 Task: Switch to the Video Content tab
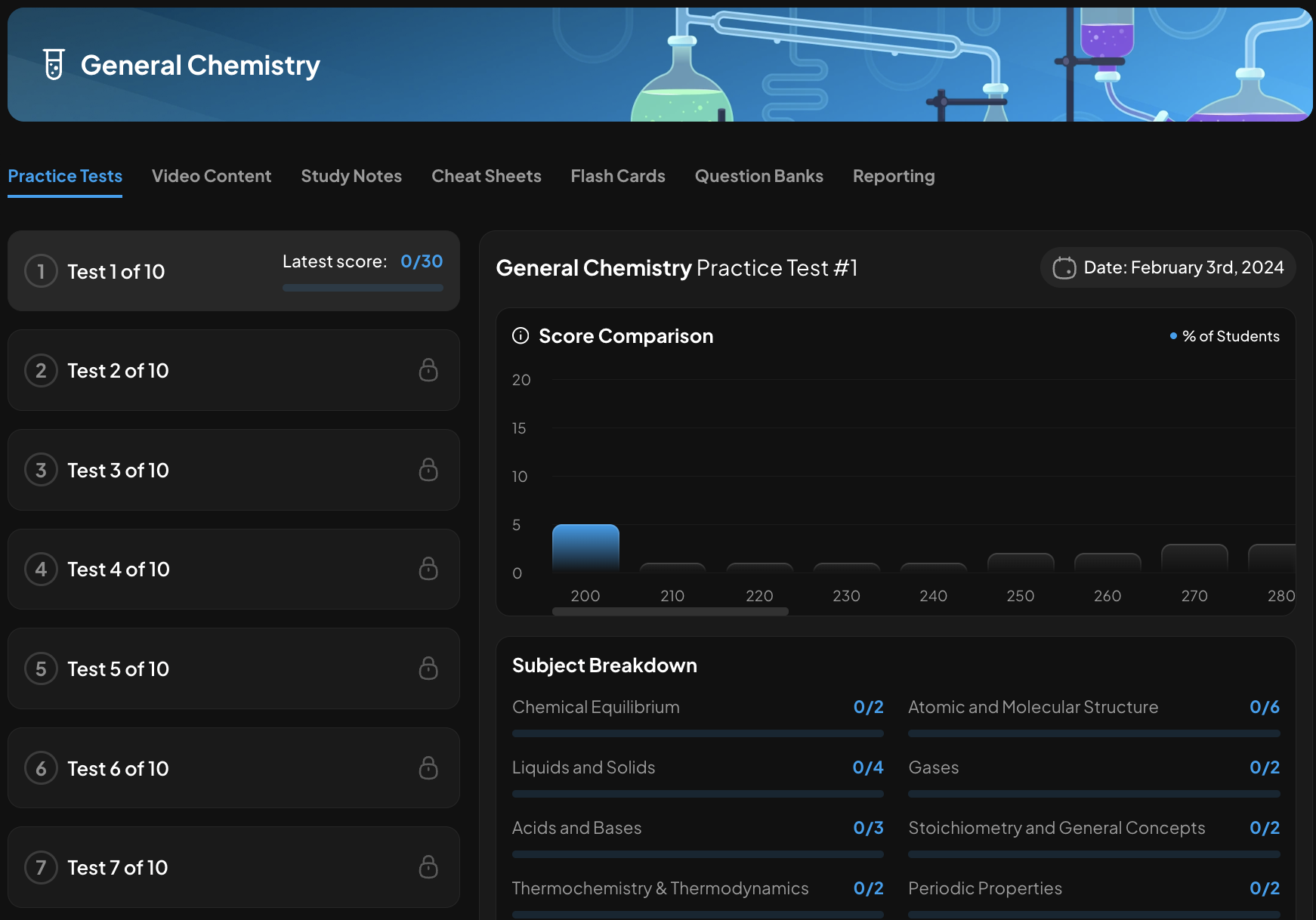point(212,176)
